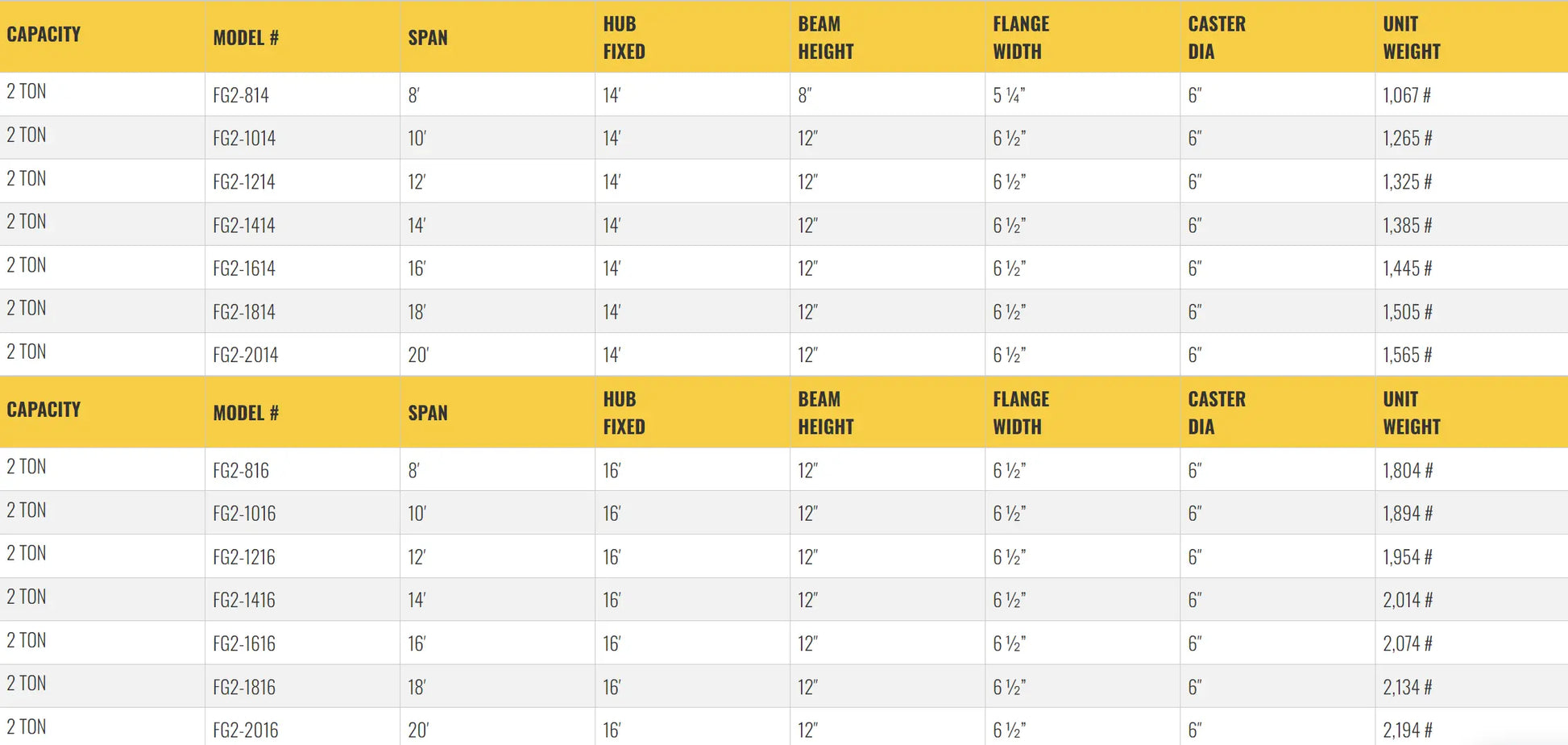Select the FG2-1216 model entry
The height and width of the screenshot is (745, 1568).
[x=244, y=557]
